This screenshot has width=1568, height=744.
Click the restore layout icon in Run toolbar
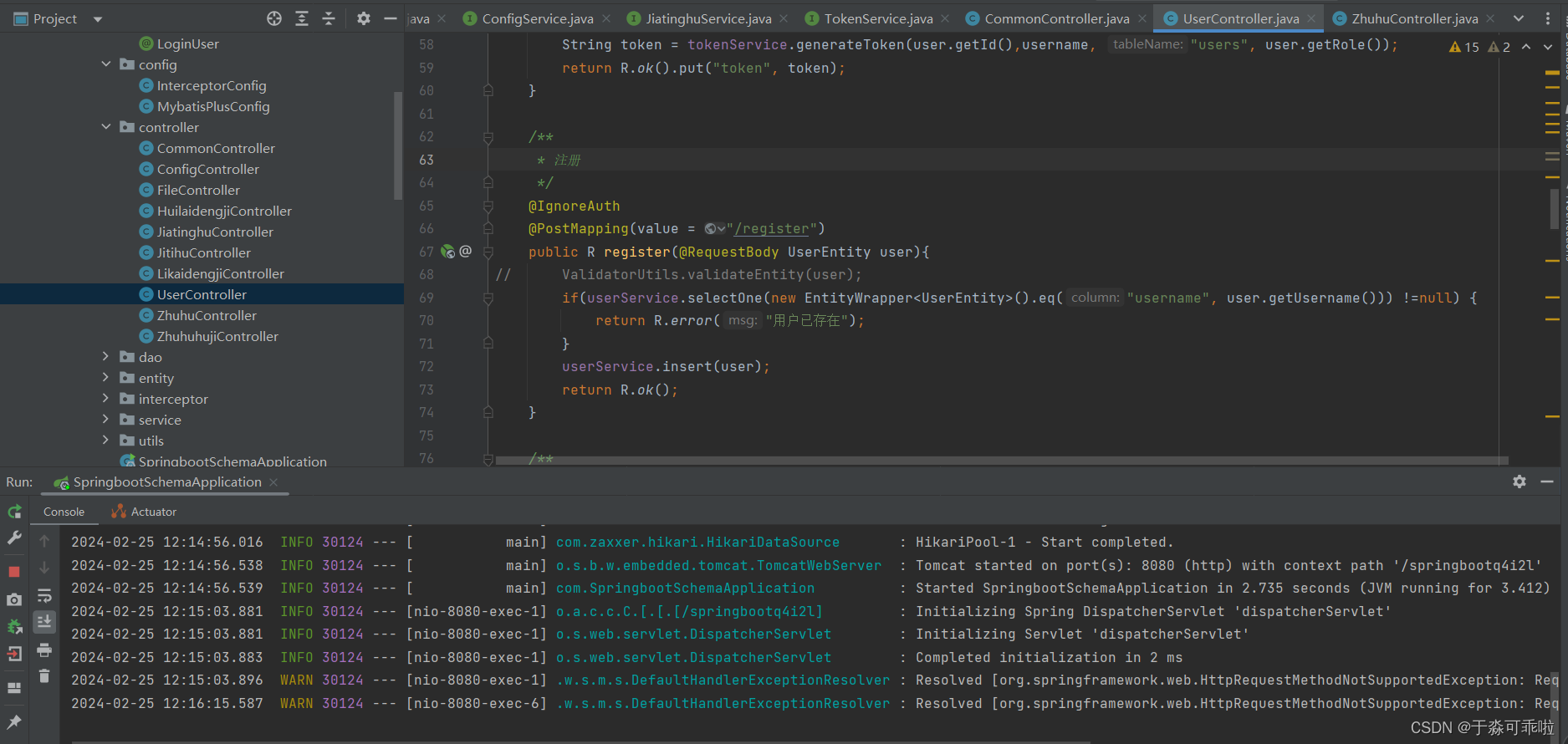pos(14,688)
